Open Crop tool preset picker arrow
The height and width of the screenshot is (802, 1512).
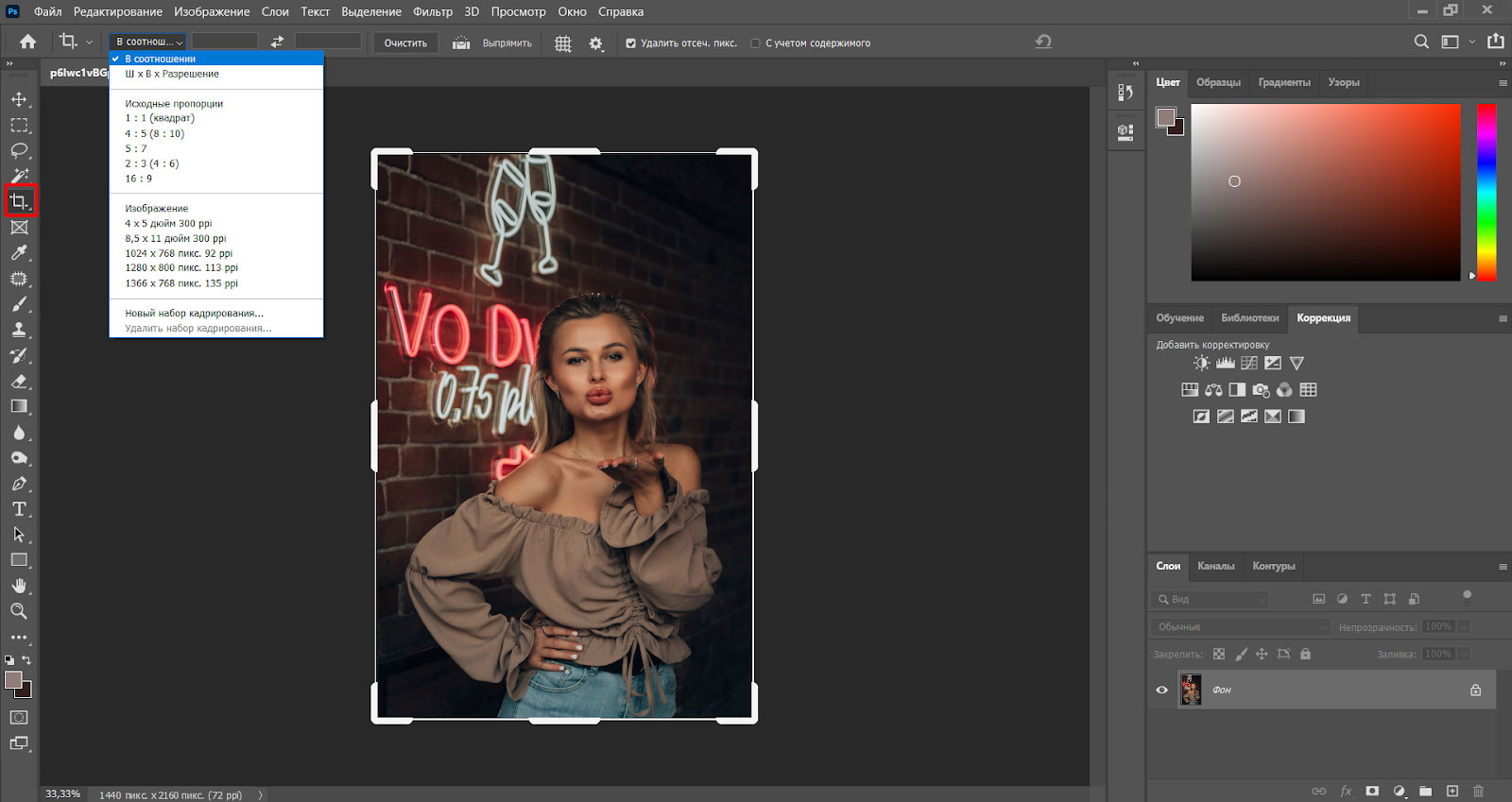pyautogui.click(x=89, y=43)
